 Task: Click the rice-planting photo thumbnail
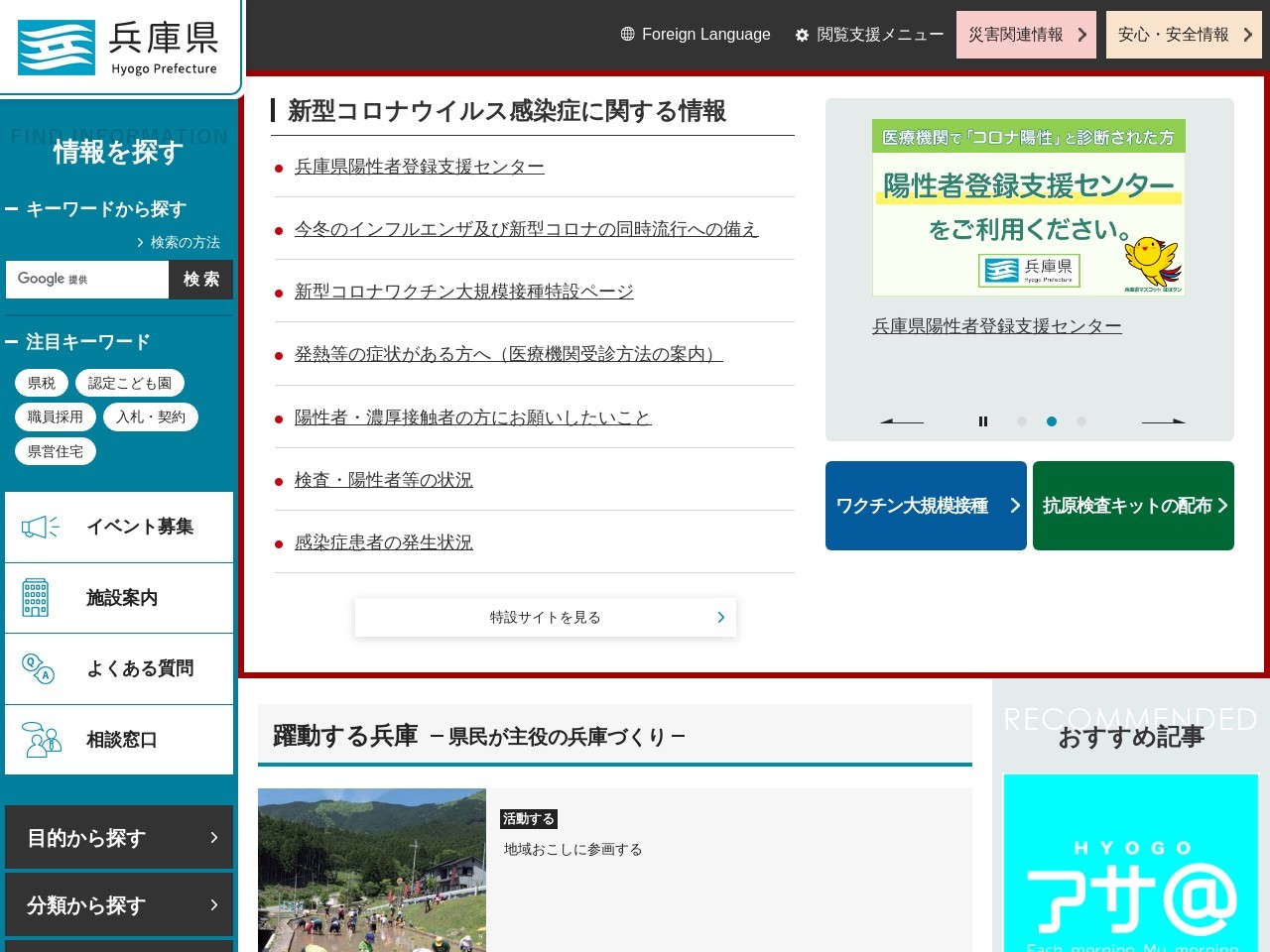tap(372, 870)
